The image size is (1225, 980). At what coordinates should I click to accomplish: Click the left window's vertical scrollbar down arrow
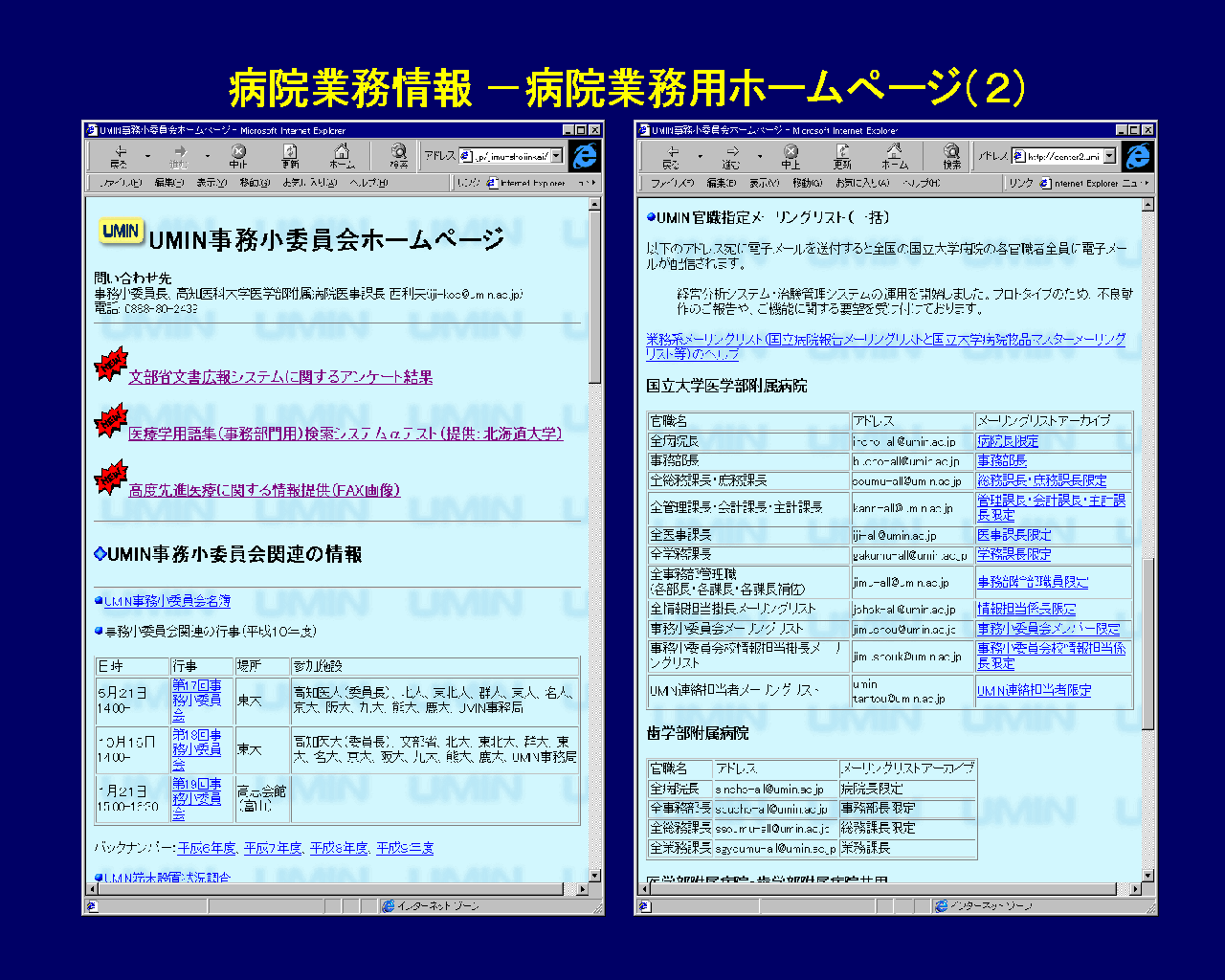pos(594,875)
